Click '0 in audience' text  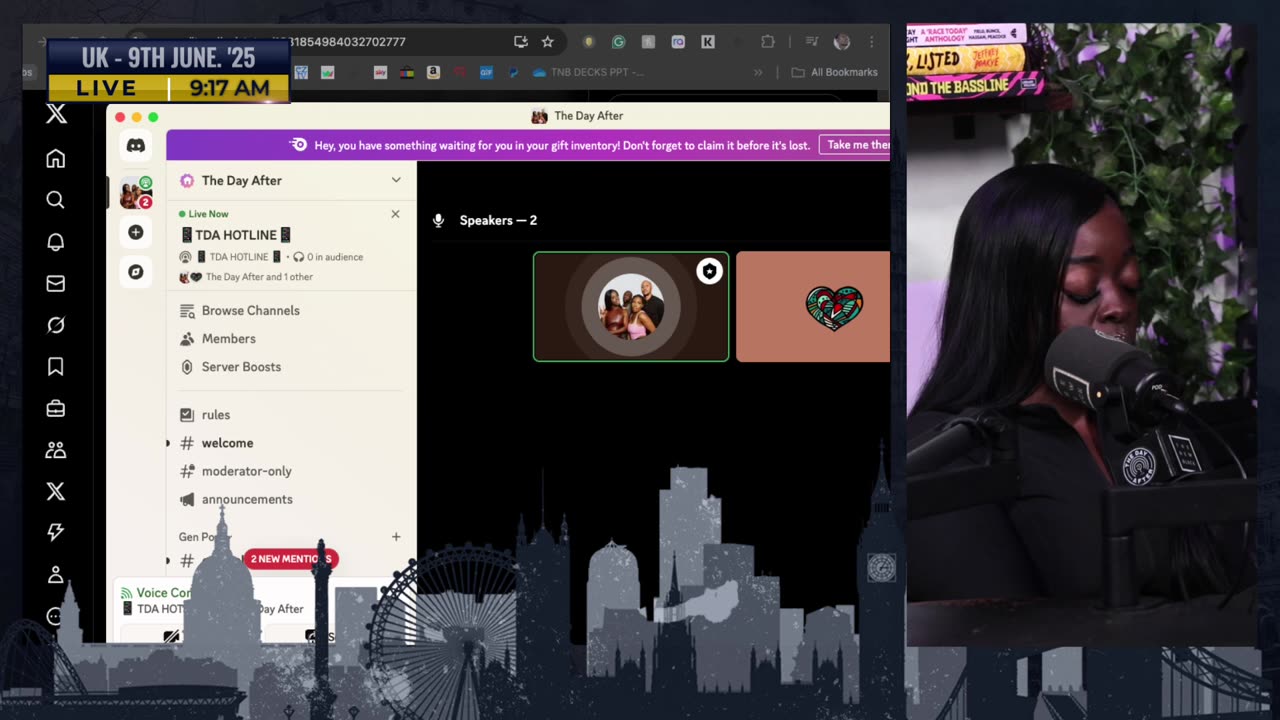click(334, 257)
